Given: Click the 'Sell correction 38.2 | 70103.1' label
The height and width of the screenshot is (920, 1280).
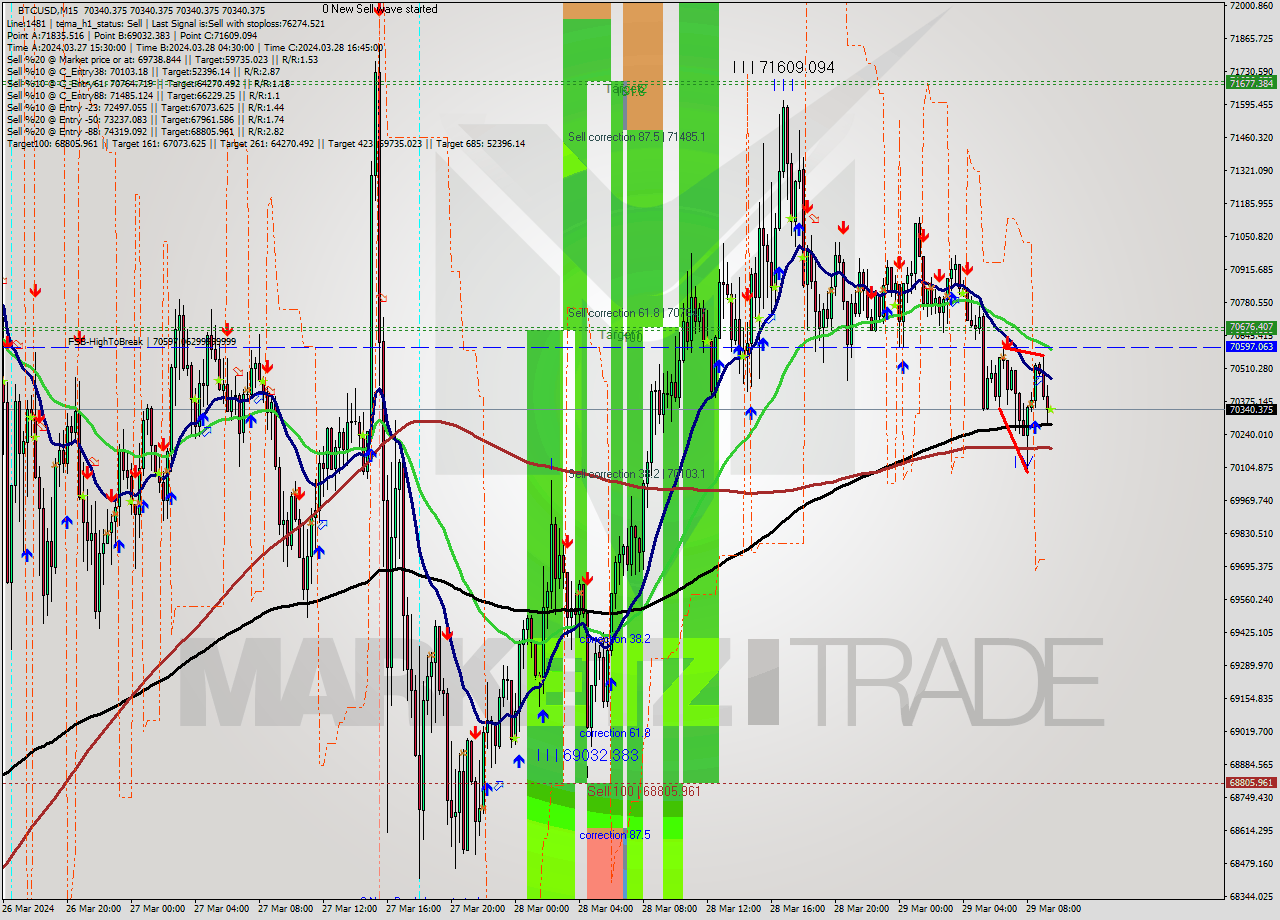Looking at the screenshot, I should click(x=637, y=474).
